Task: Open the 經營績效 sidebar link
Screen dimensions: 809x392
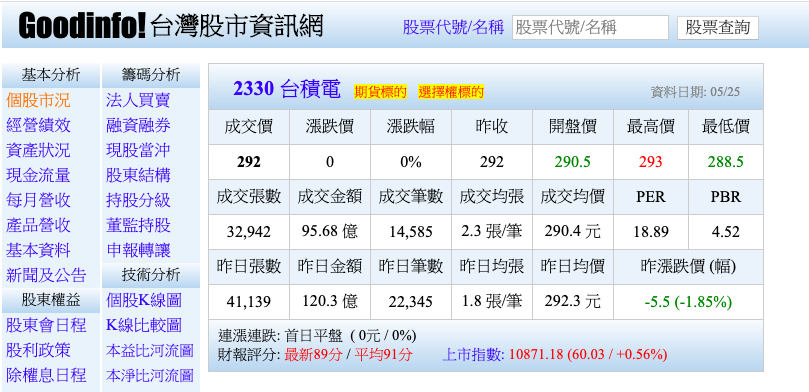Action: tap(38, 125)
